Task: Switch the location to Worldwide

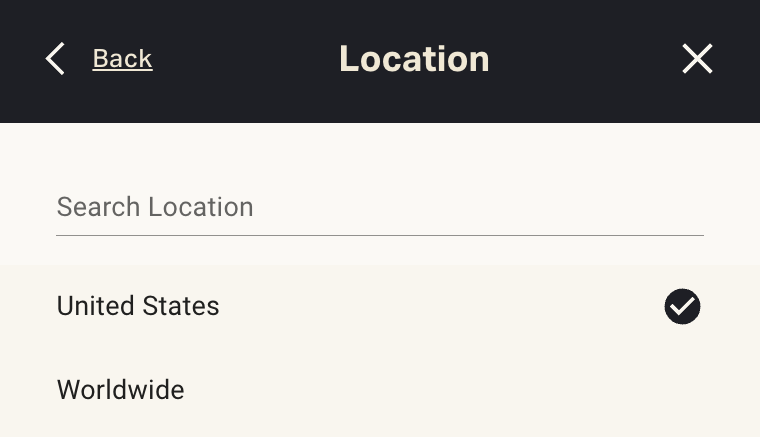Action: (121, 389)
